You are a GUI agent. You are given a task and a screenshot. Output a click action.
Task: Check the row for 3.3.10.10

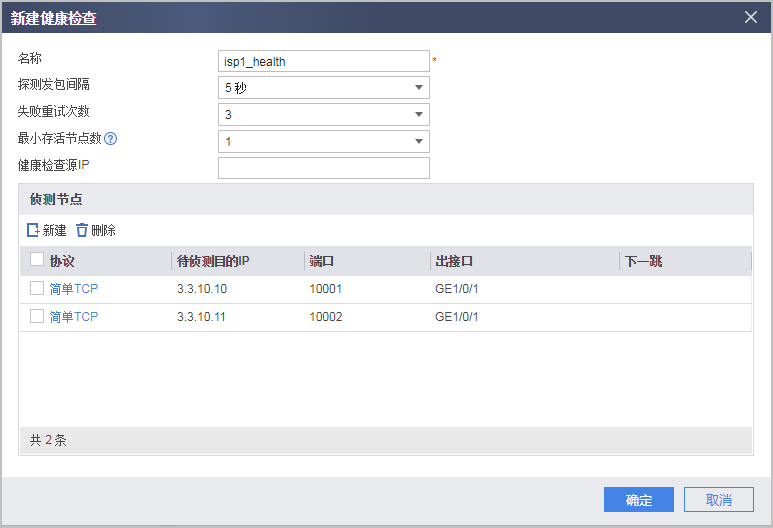click(x=37, y=288)
